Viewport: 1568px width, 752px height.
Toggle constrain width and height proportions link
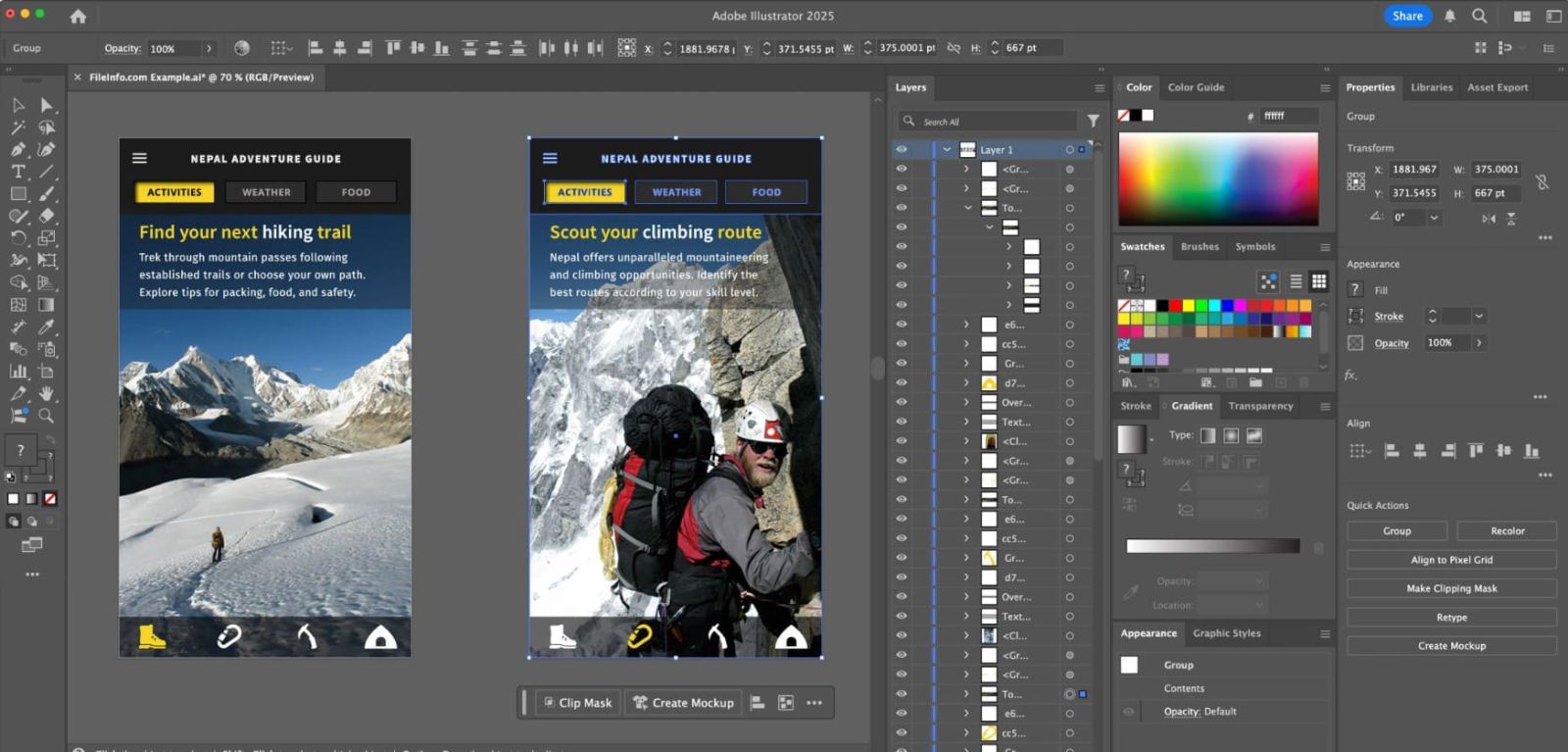1542,181
